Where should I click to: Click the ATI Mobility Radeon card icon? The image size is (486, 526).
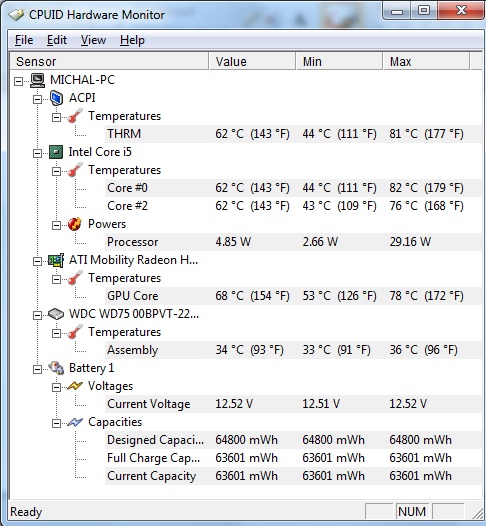(x=56, y=260)
